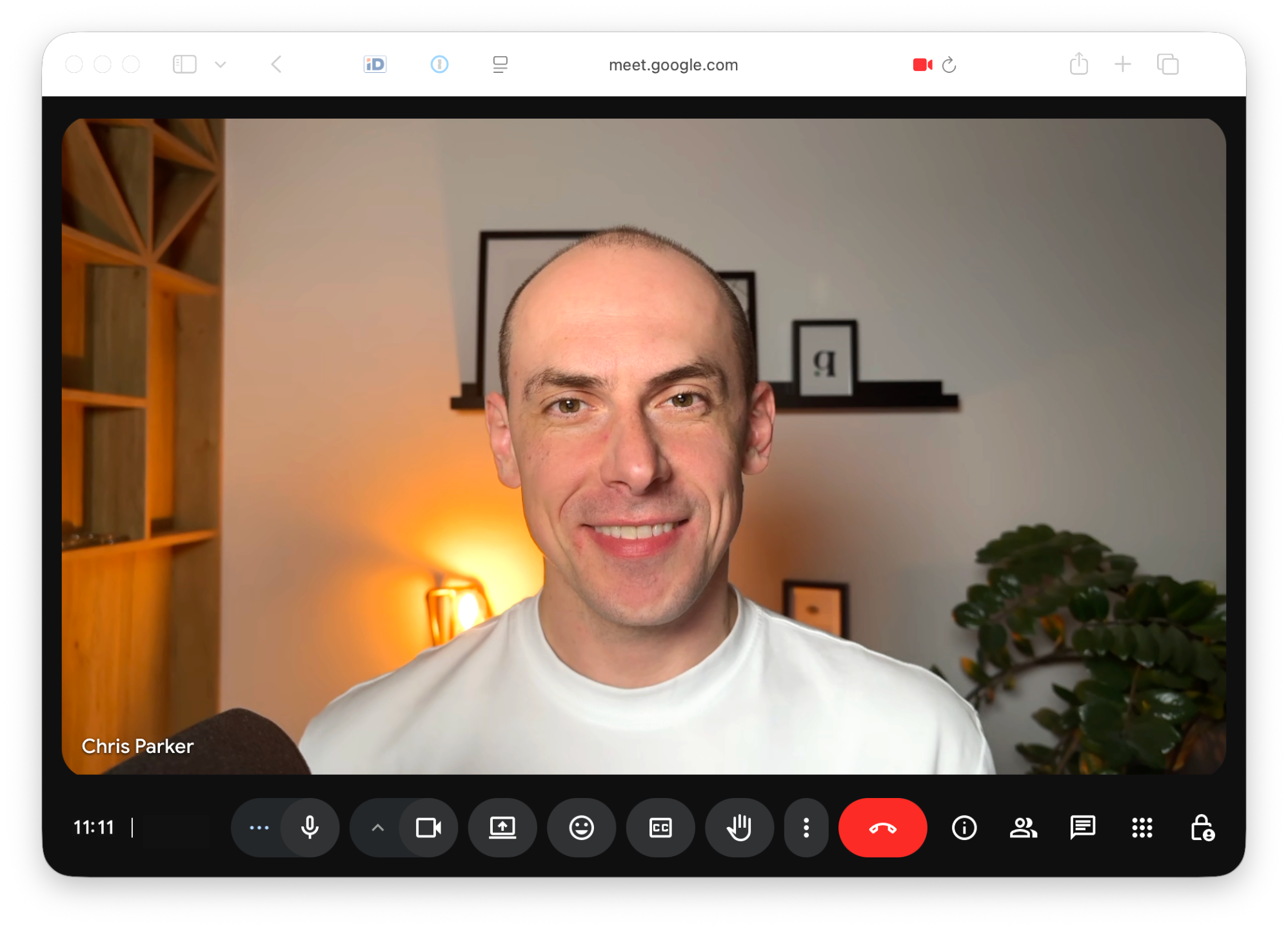Image resolution: width=1288 pixels, height=929 pixels.
Task: Open chat with everyone
Action: tap(1082, 827)
